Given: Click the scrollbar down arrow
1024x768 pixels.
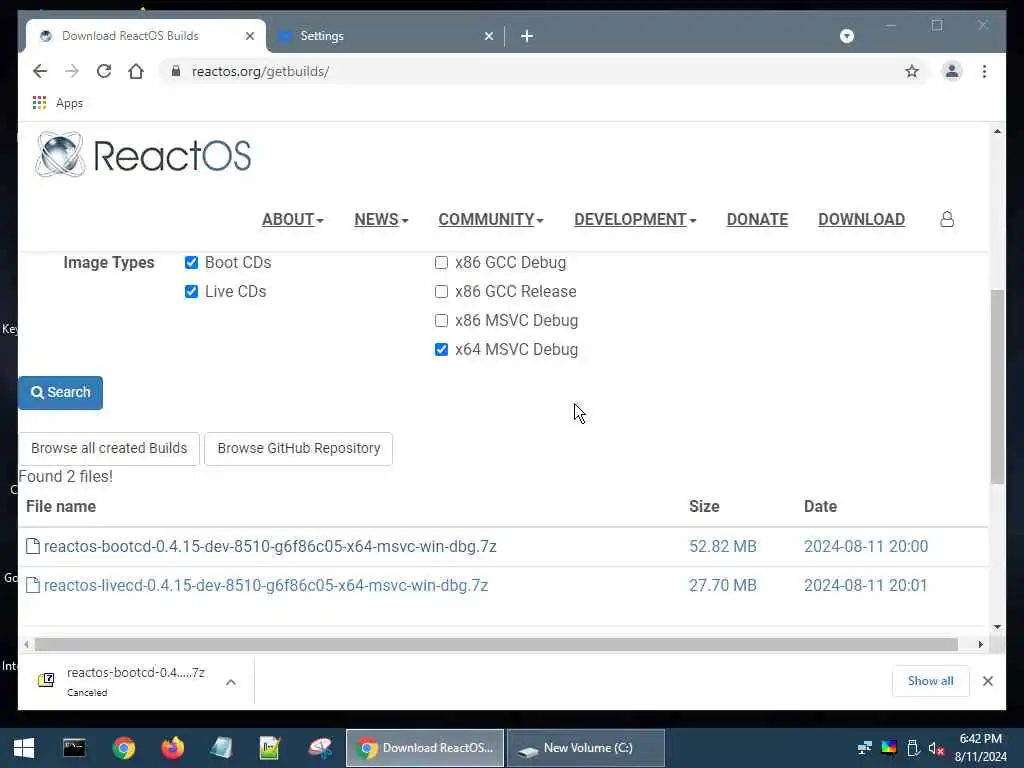Looking at the screenshot, I should coord(997,626).
